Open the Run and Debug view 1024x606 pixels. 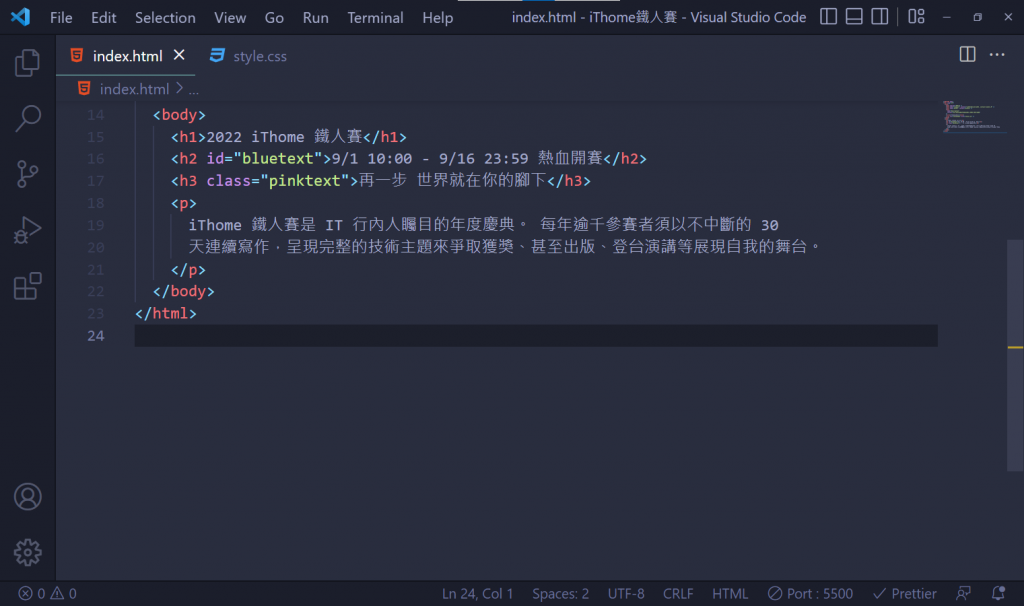(x=27, y=230)
